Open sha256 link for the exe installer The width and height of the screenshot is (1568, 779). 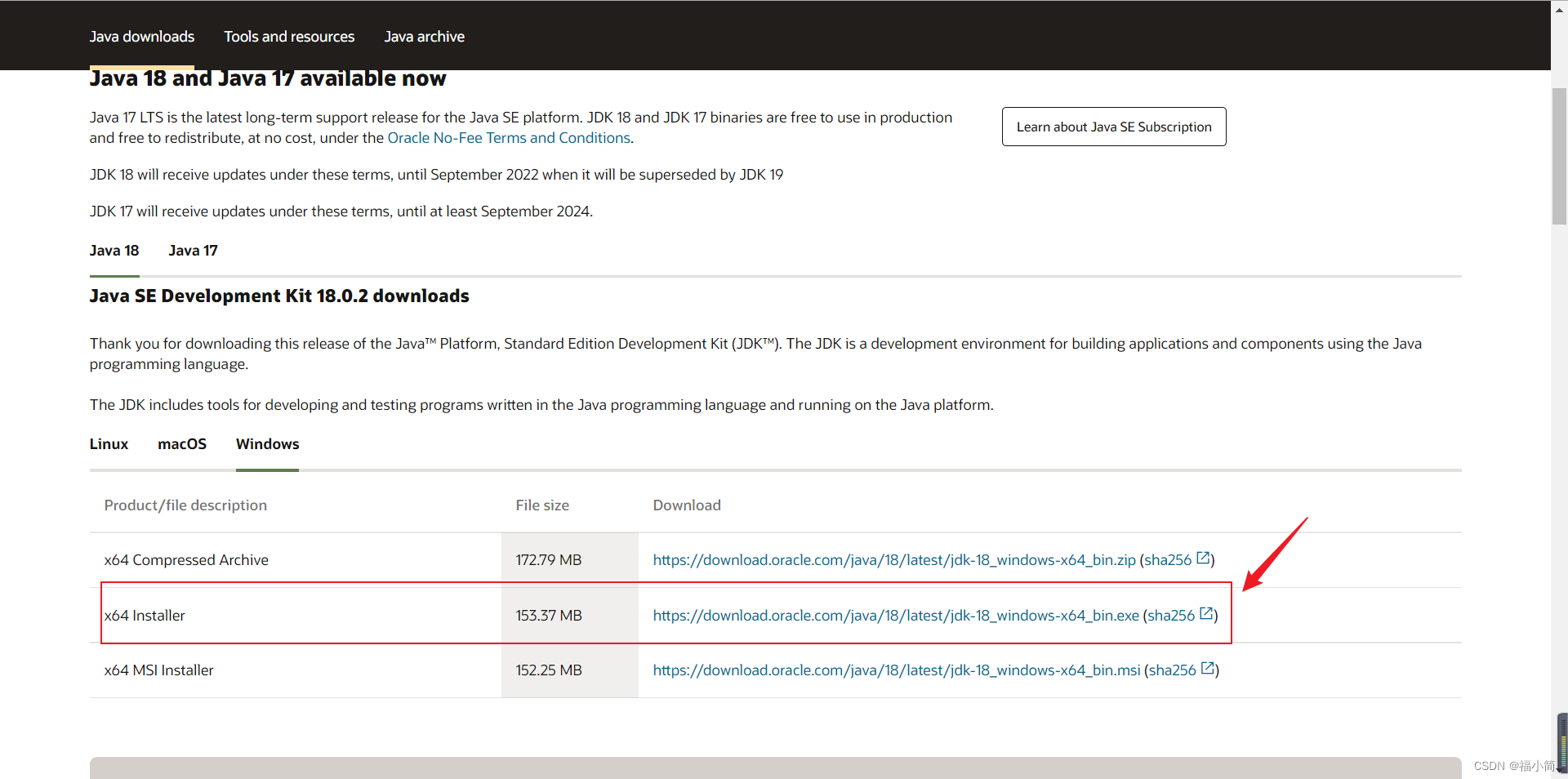pos(1171,616)
